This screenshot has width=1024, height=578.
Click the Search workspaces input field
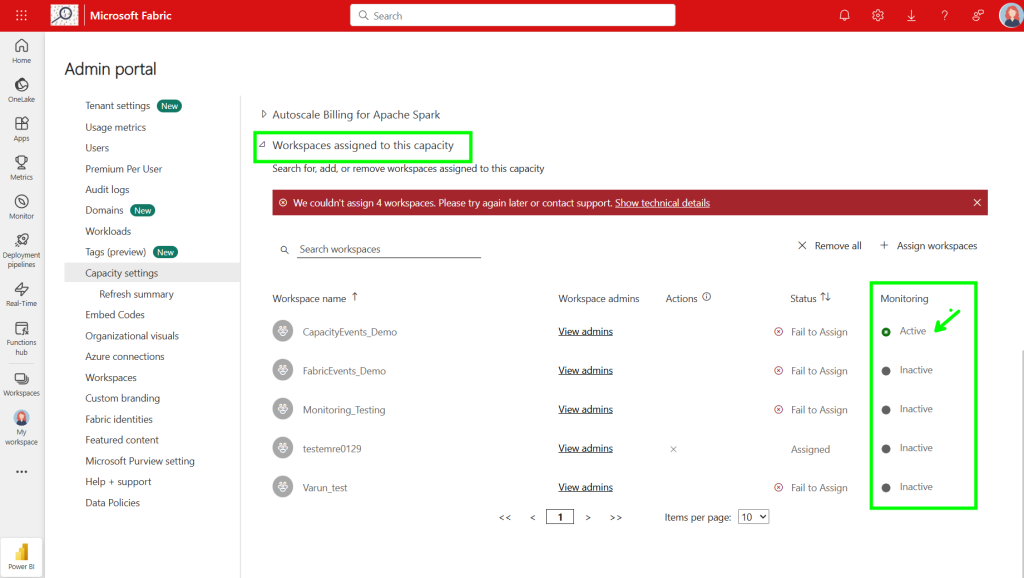pos(389,249)
